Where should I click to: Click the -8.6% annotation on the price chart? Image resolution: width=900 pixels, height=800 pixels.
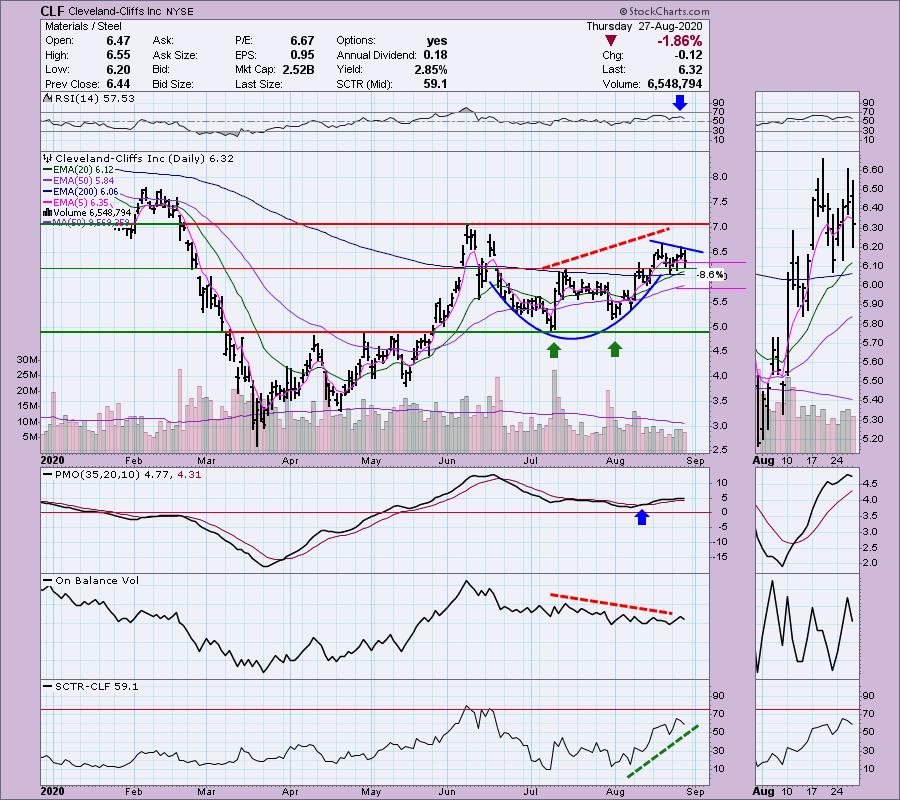click(x=711, y=275)
